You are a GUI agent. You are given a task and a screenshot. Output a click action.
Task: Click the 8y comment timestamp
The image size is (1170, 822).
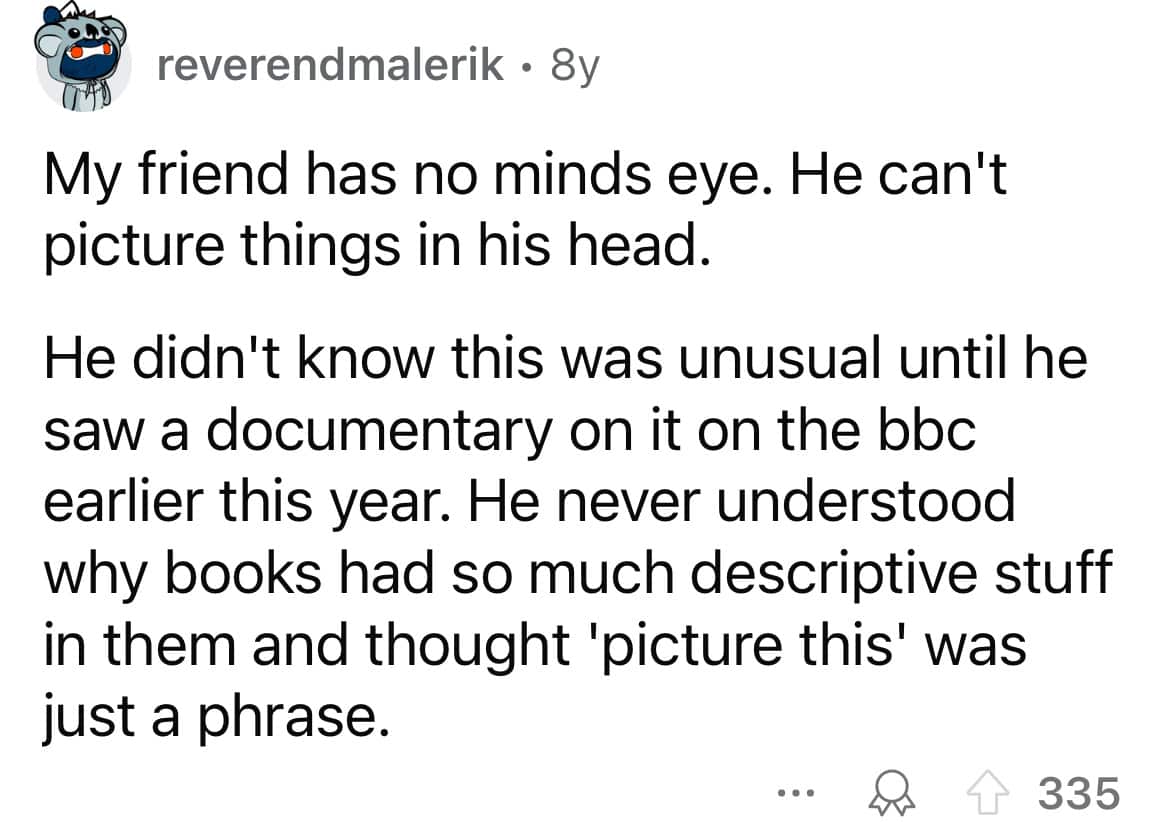(x=572, y=65)
